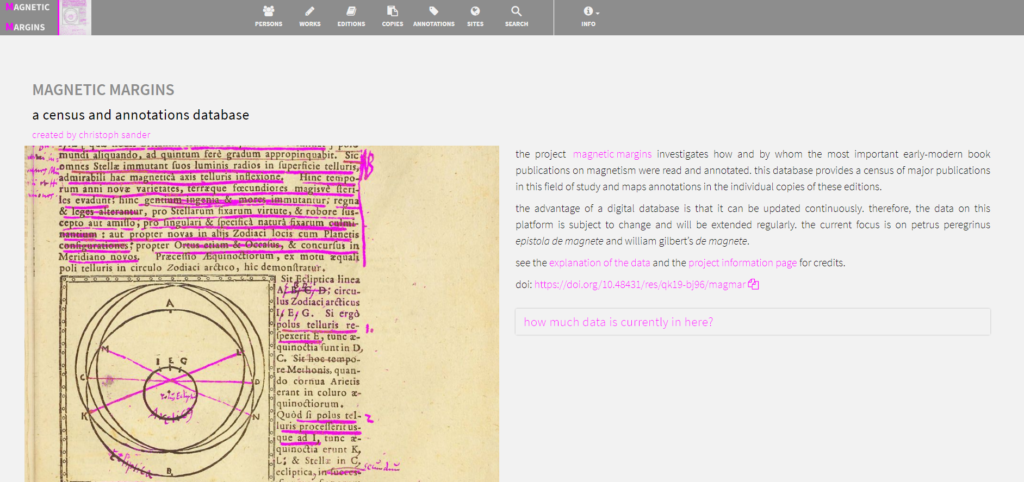
Task: Expand 'how much data is currently in here?'
Action: pos(752,322)
